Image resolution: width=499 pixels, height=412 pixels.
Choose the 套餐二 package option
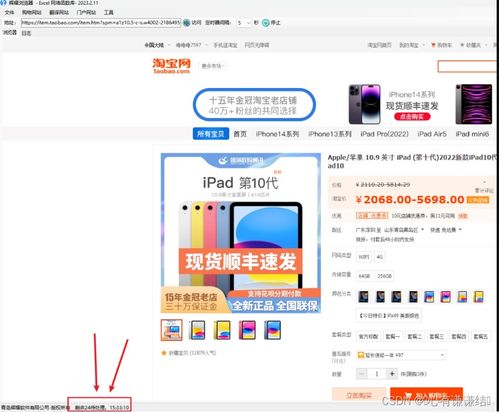(415, 337)
